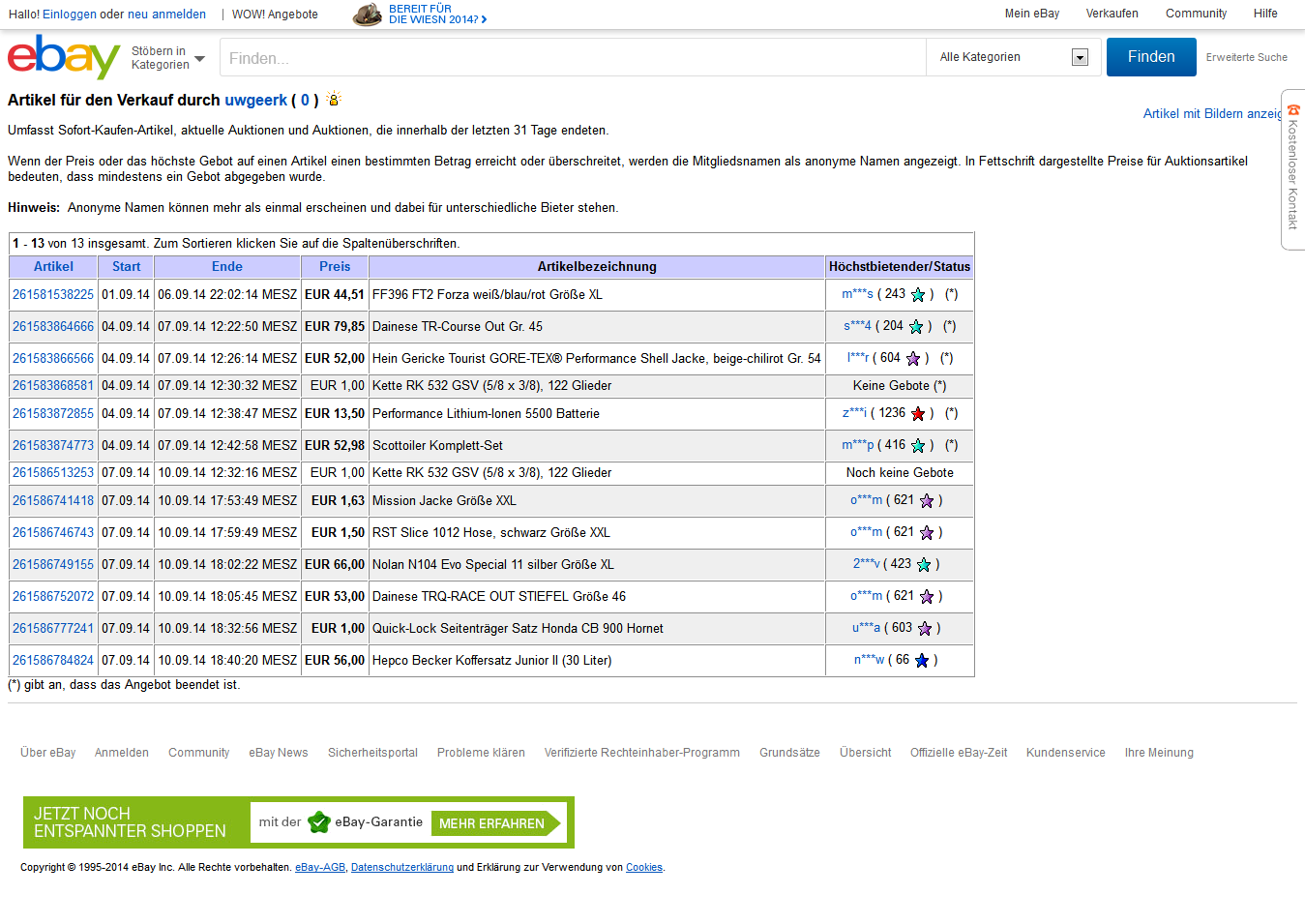Click bidder name z***i
Viewport: 1305px width, 924px height.
click(x=854, y=413)
